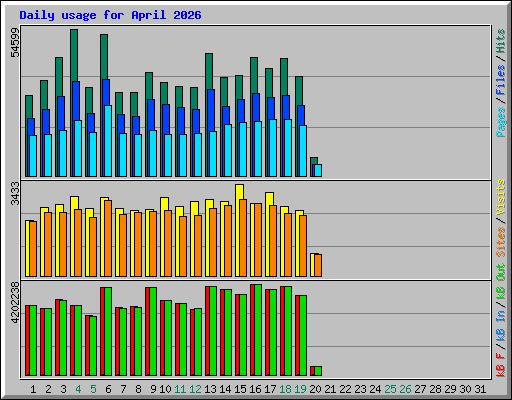Click green weekend day label 4
The width and height of the screenshot is (512, 400).
(78, 389)
